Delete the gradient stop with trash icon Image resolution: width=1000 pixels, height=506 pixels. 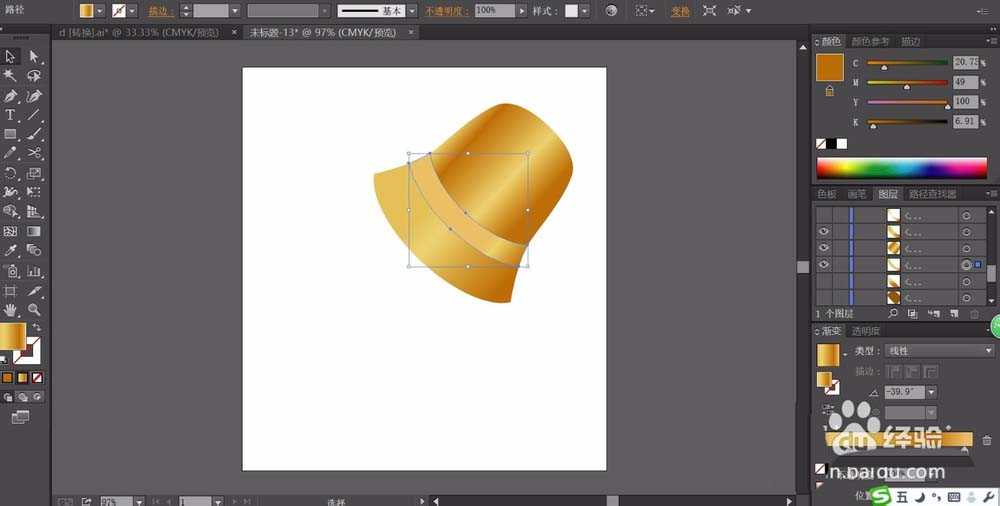tap(987, 440)
